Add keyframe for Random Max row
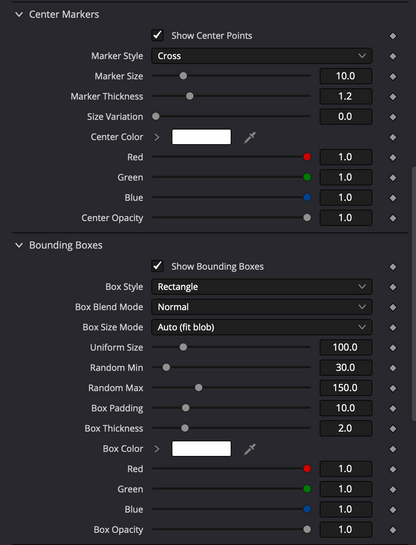Image resolution: width=416 pixels, height=545 pixels. point(393,388)
